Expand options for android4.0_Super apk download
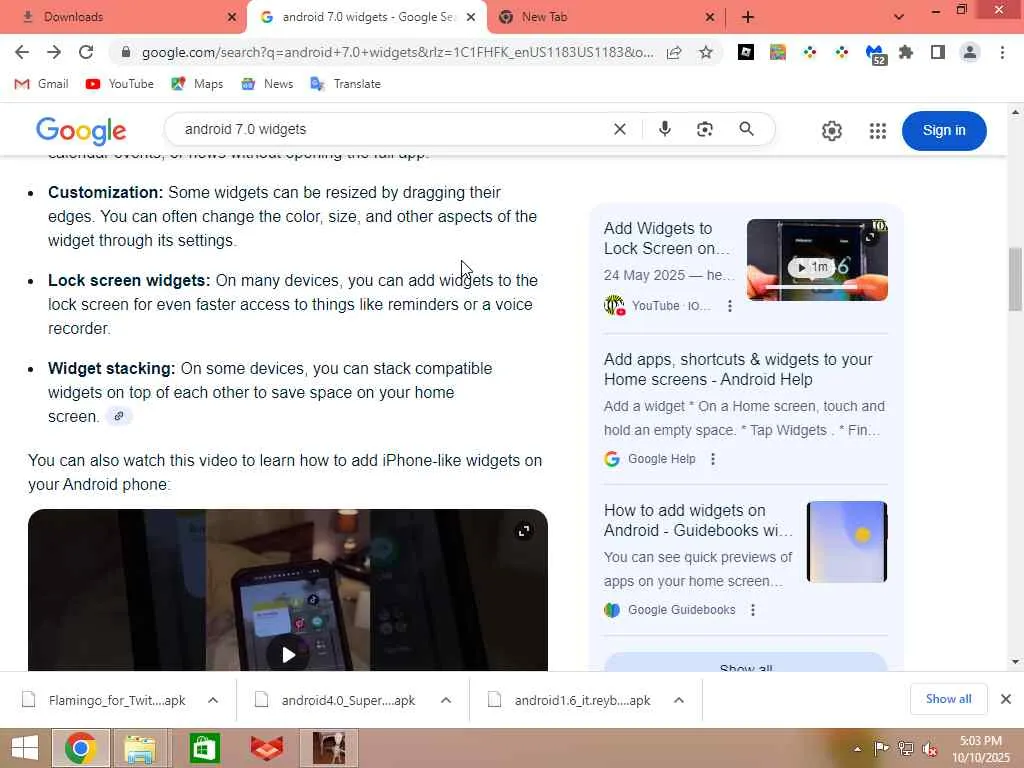1024x768 pixels. pyautogui.click(x=446, y=700)
